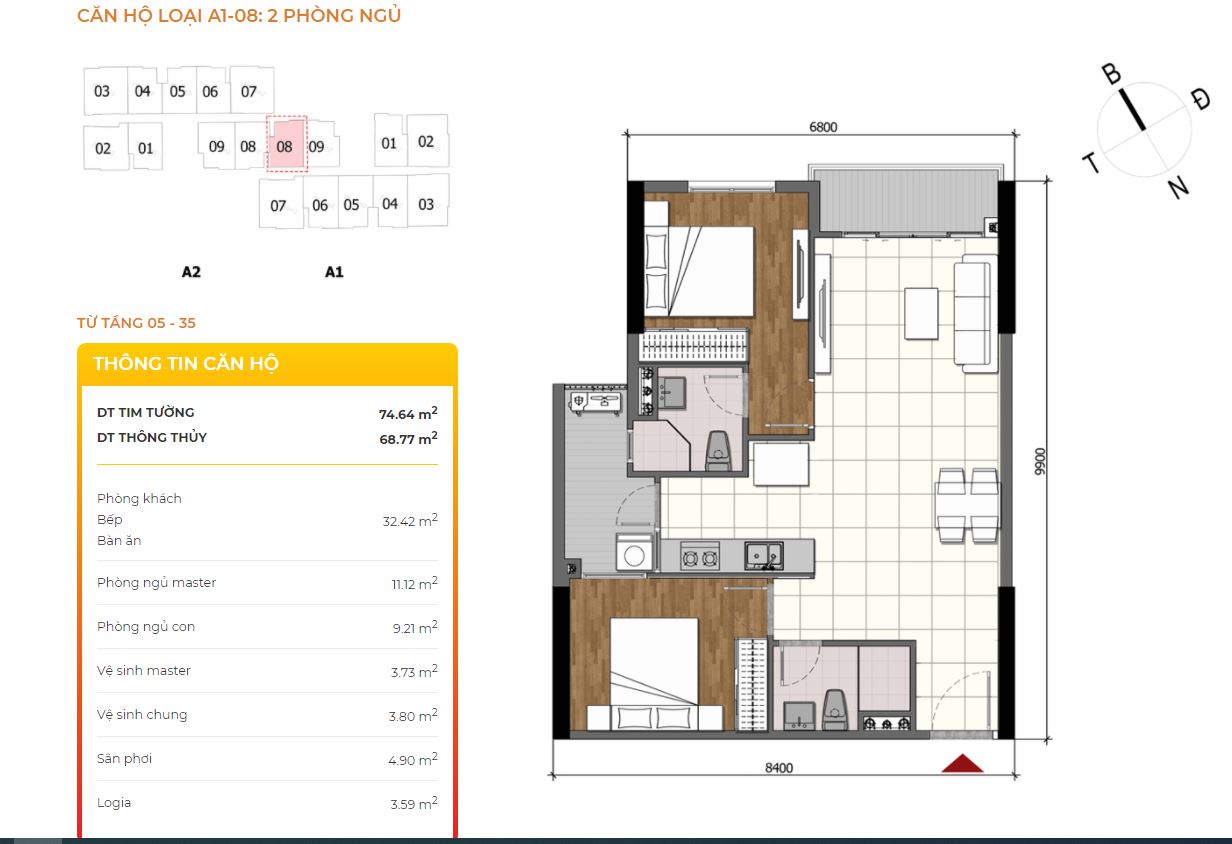Screen dimensions: 1232x844
Task: Click the 'Logia' row label
Action: pyautogui.click(x=114, y=803)
